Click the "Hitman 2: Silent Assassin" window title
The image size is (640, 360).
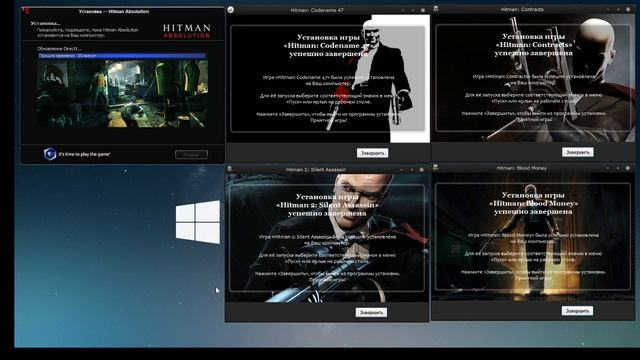pos(316,169)
